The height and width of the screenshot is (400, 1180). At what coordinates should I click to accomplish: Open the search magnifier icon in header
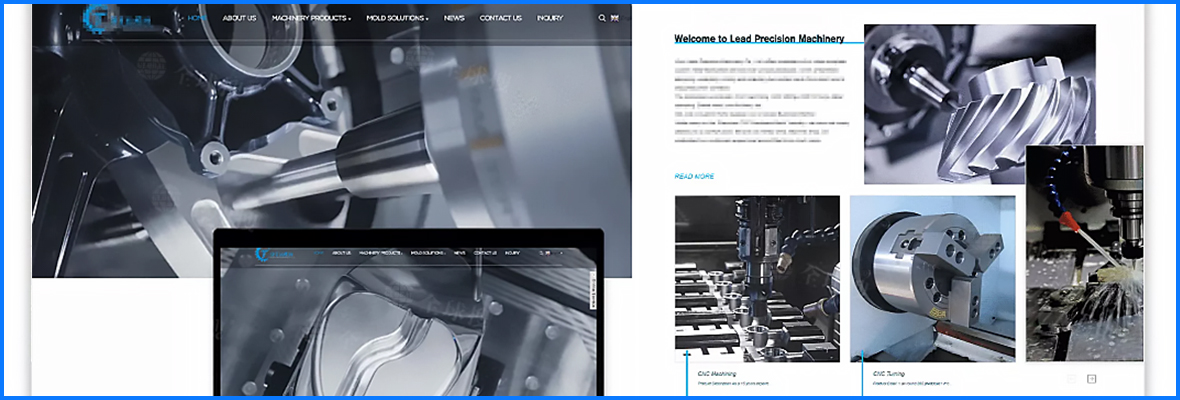click(601, 18)
